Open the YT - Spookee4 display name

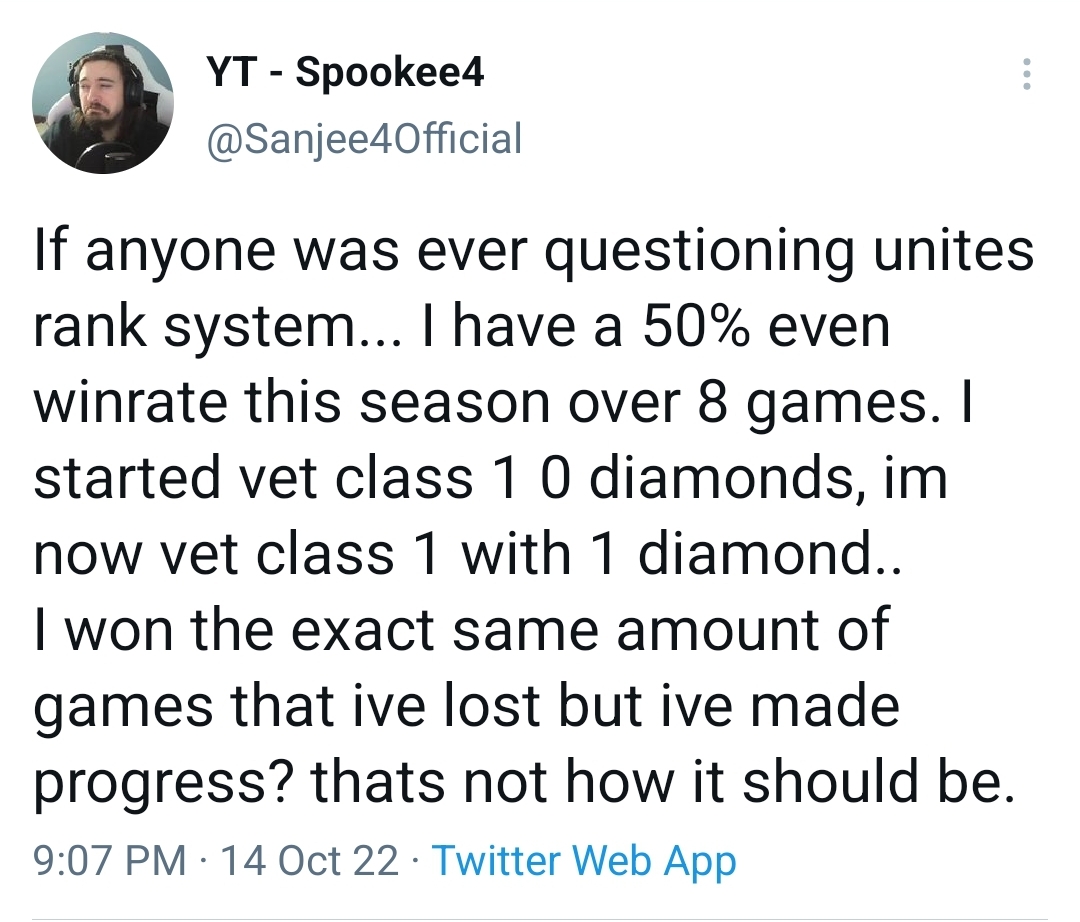tap(345, 72)
